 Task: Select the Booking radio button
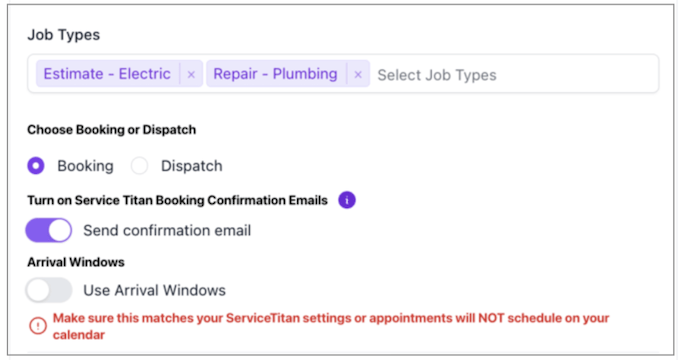point(36,166)
